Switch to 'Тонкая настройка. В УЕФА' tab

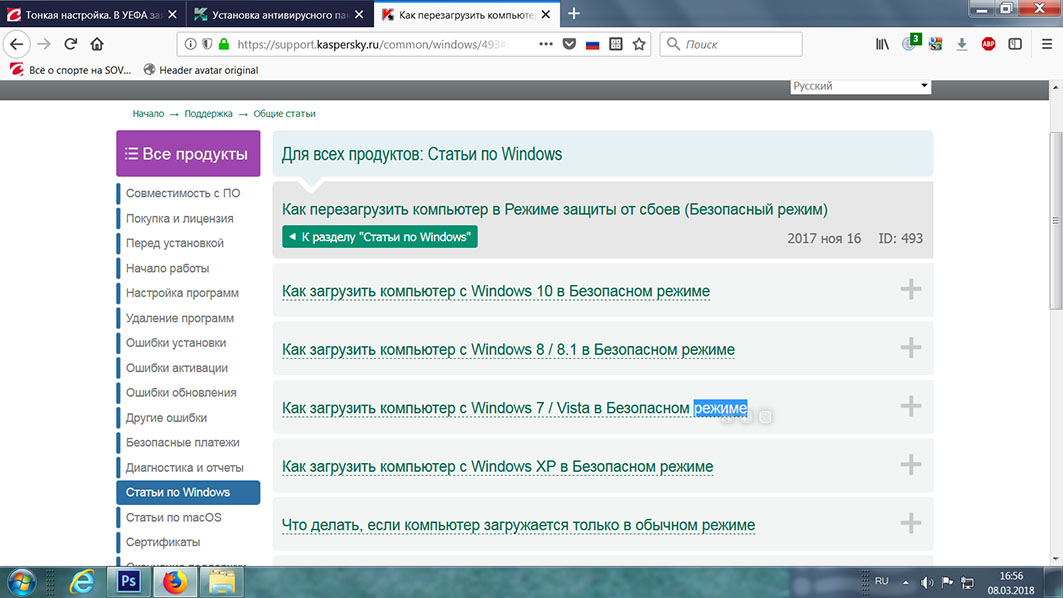[93, 14]
